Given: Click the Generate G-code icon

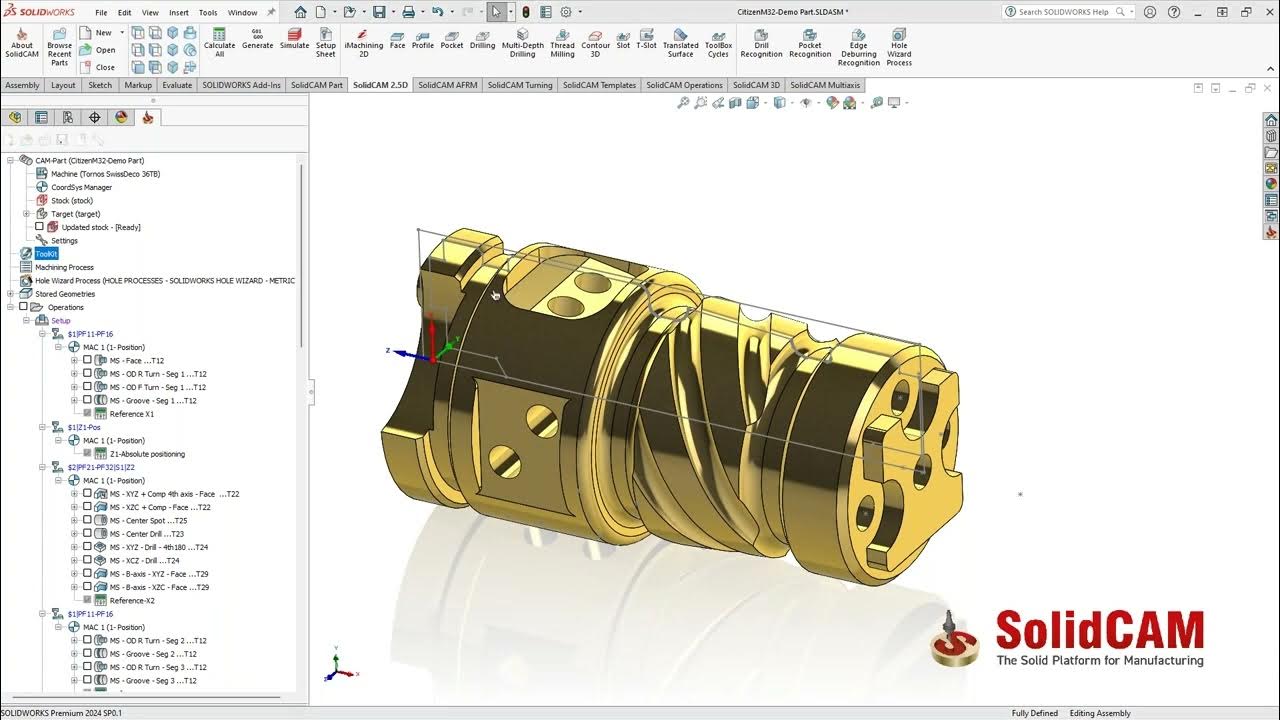Looking at the screenshot, I should click(x=257, y=33).
